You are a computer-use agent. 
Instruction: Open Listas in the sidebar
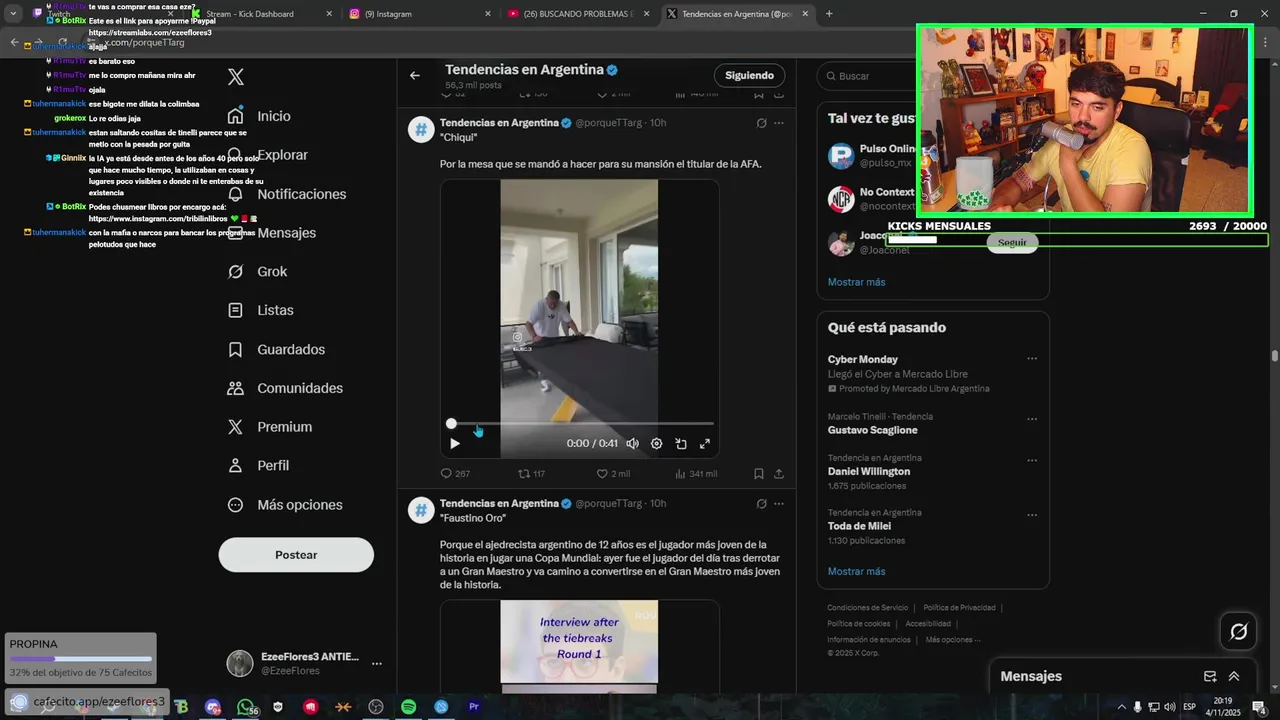click(x=260, y=311)
